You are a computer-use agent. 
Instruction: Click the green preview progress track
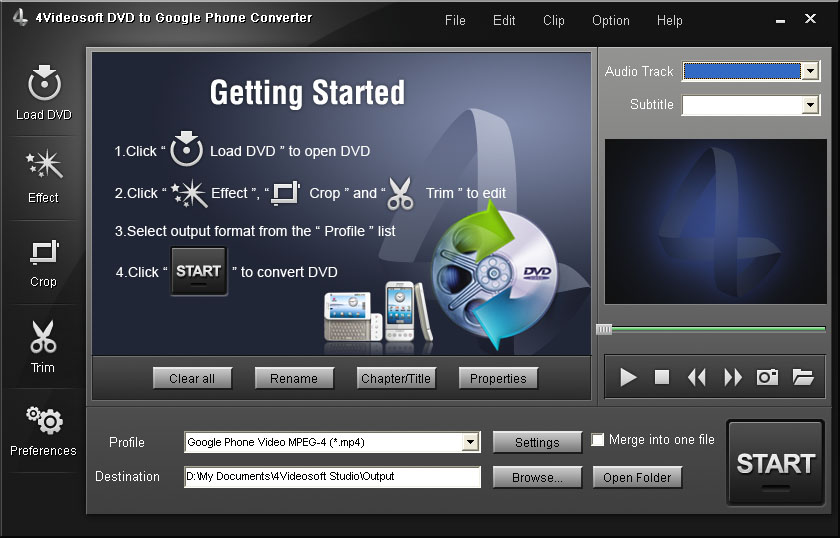718,329
